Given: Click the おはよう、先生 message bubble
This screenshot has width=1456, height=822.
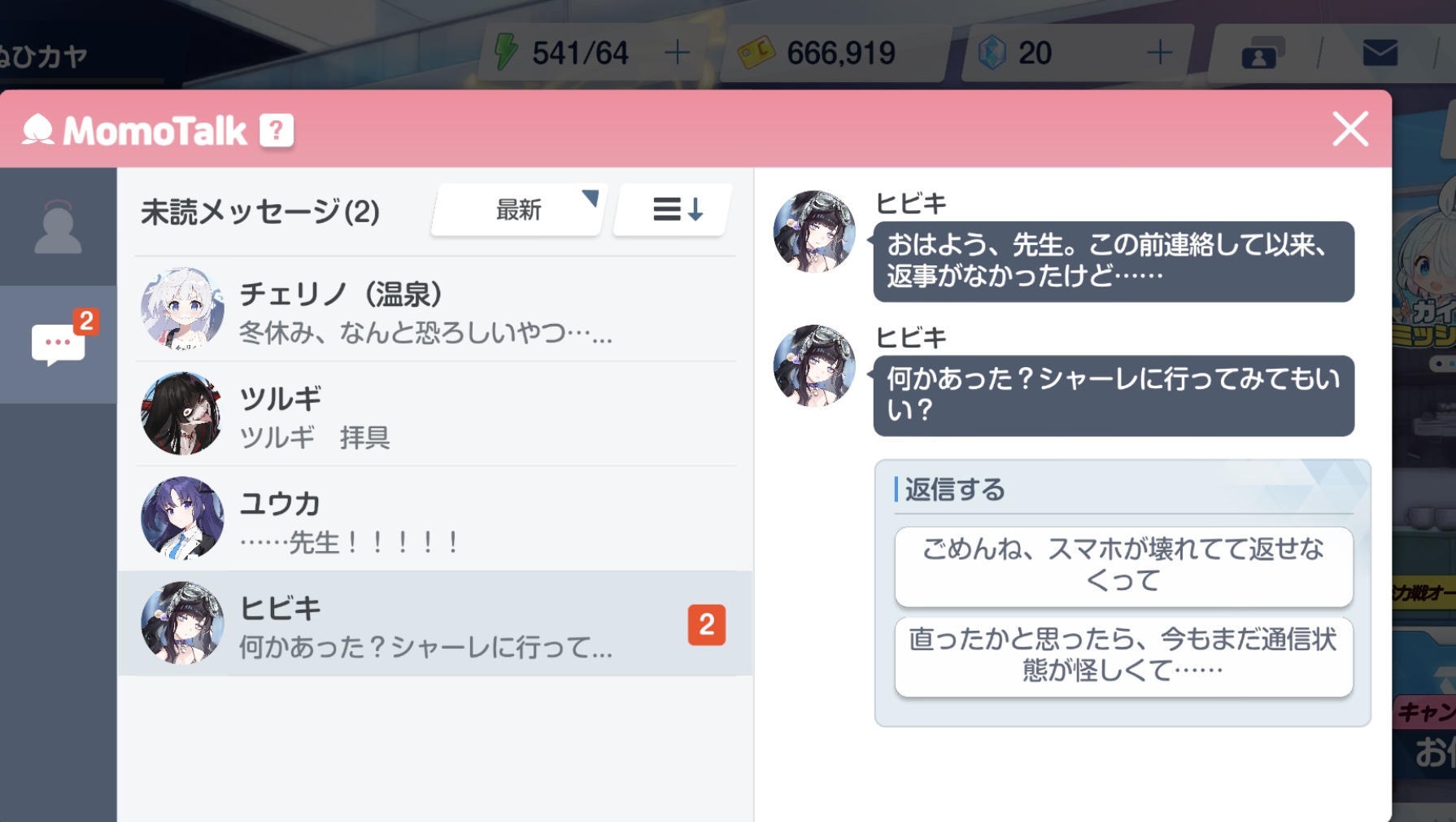Looking at the screenshot, I should pos(1114,261).
